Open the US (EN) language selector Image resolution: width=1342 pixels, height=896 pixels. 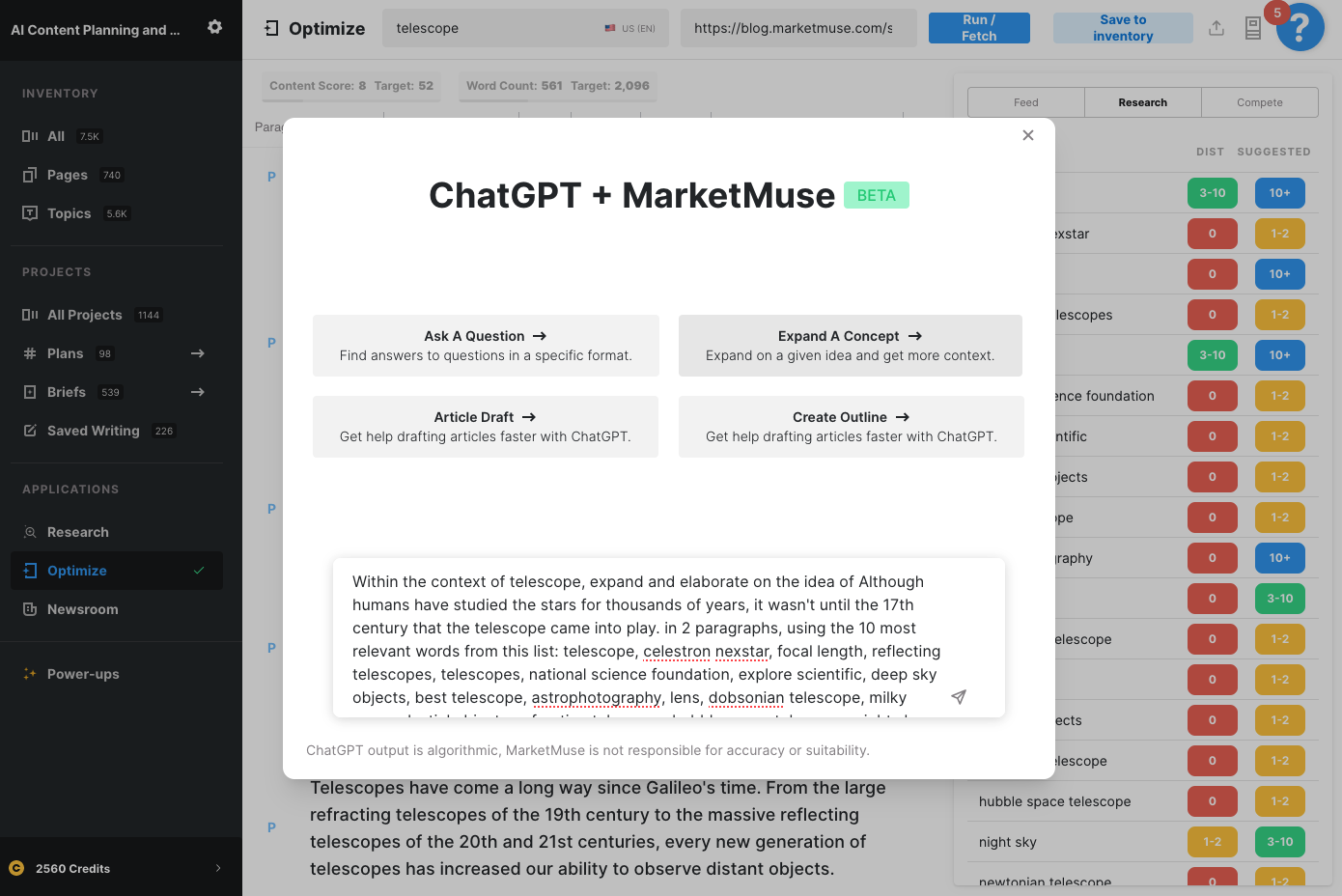tap(629, 29)
